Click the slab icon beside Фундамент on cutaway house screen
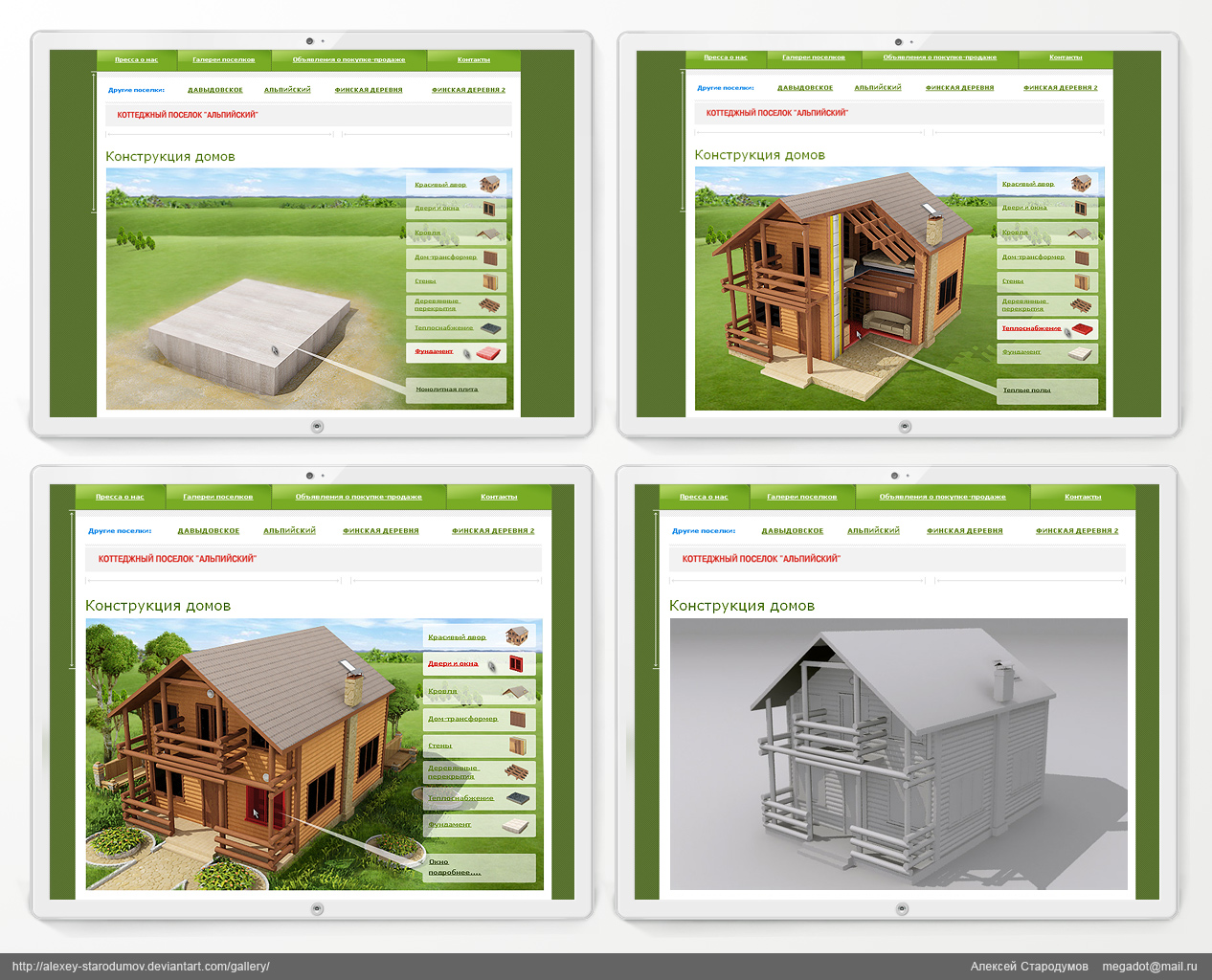This screenshot has width=1212, height=980. tap(1080, 353)
